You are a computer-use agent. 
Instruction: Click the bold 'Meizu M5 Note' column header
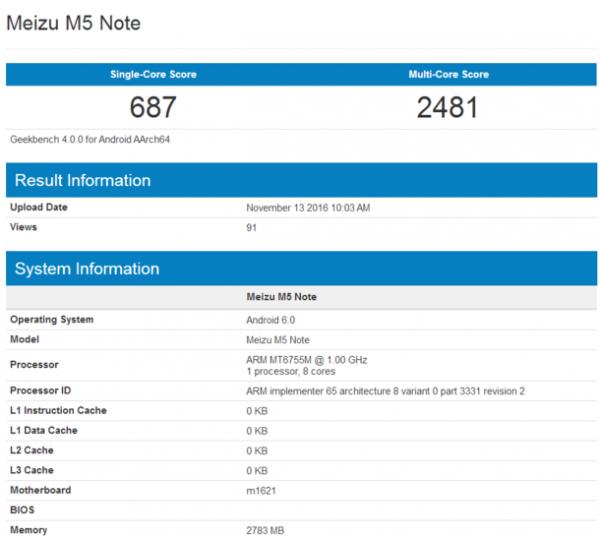(x=281, y=297)
